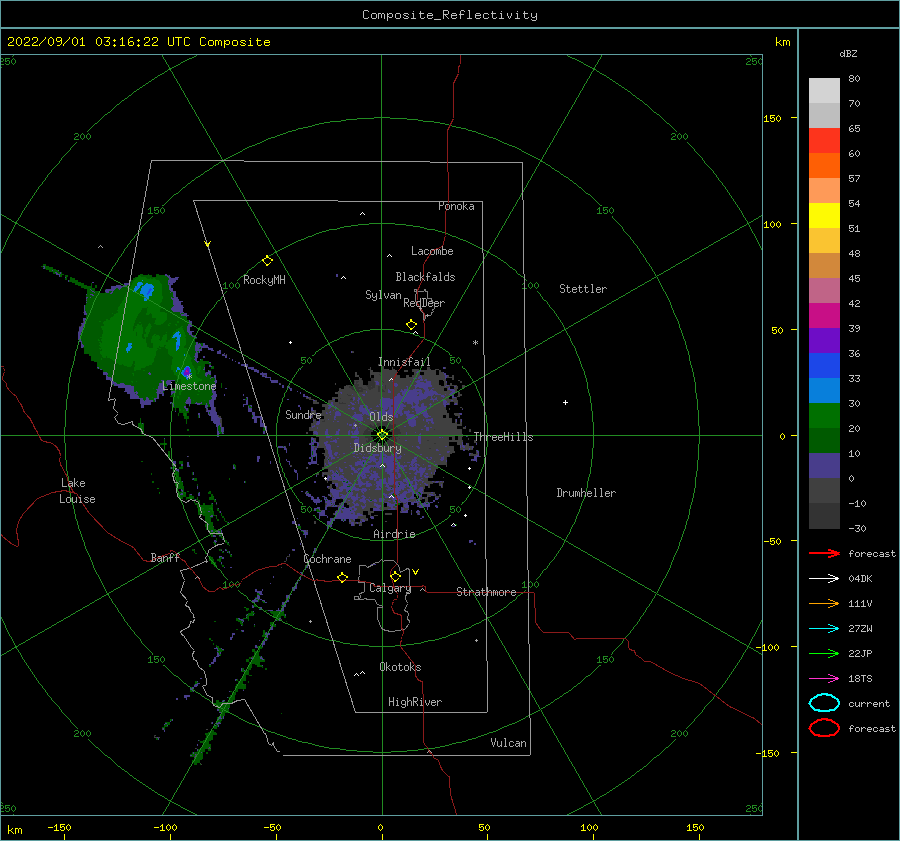Click the Banff label
Image resolution: width=900 pixels, height=841 pixels.
165,557
